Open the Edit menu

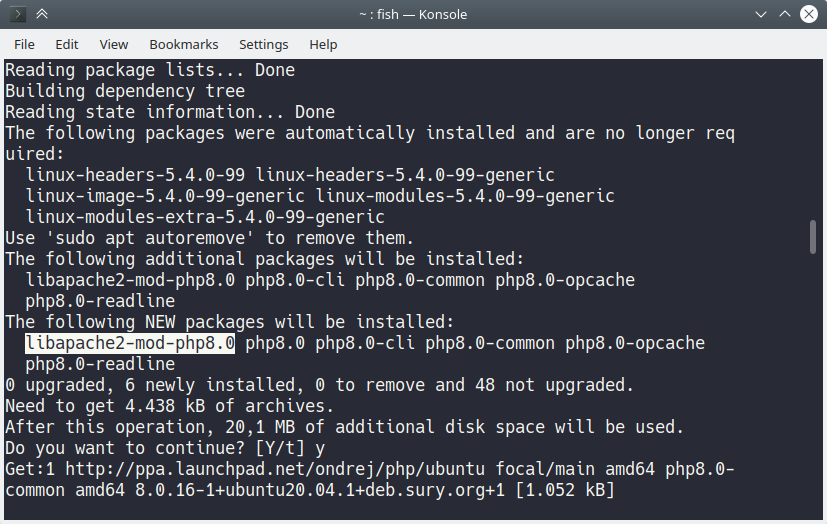point(67,44)
